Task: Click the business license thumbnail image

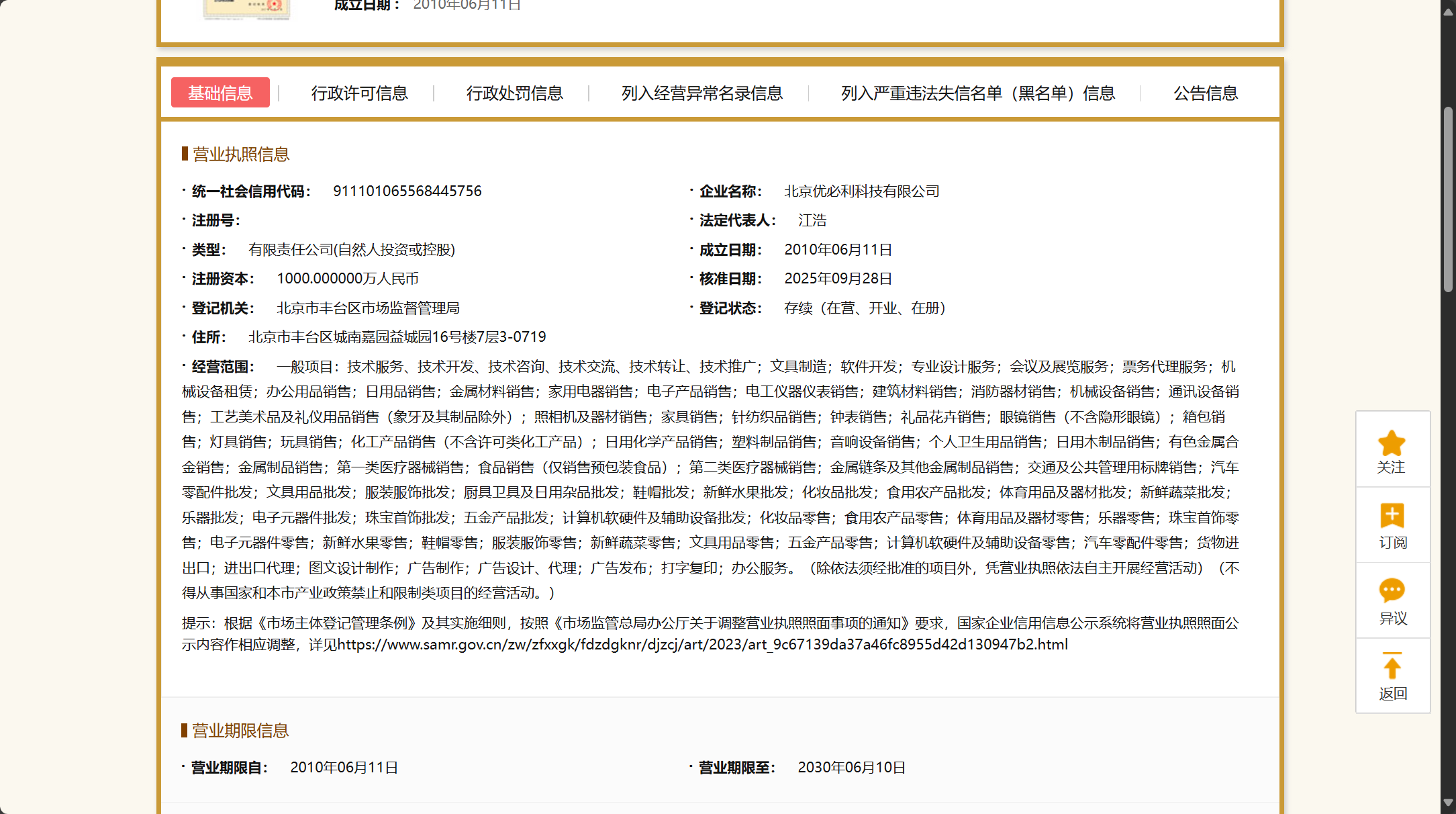Action: [x=246, y=8]
